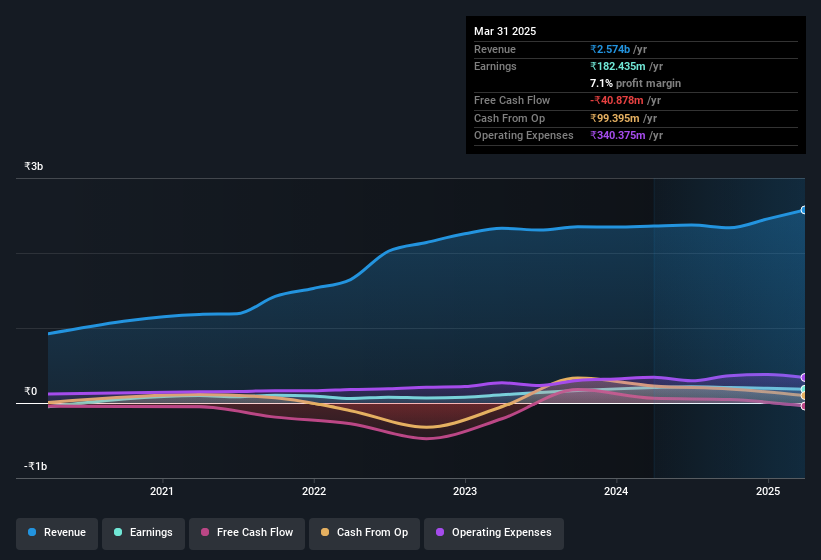The height and width of the screenshot is (560, 821).
Task: Click the Free Cash Flow label in the tooltip
Action: (512, 100)
